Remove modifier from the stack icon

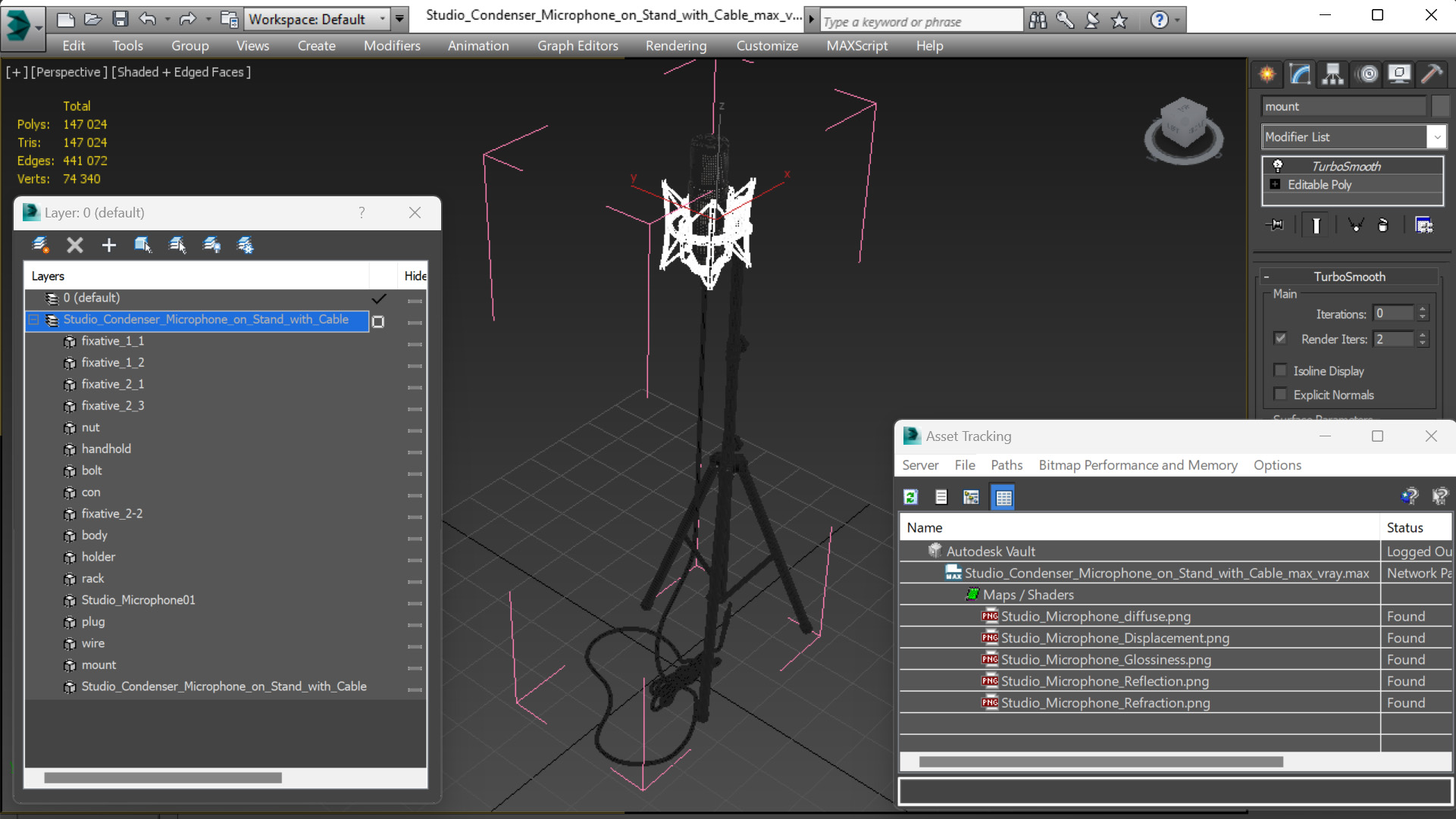pos(1383,225)
